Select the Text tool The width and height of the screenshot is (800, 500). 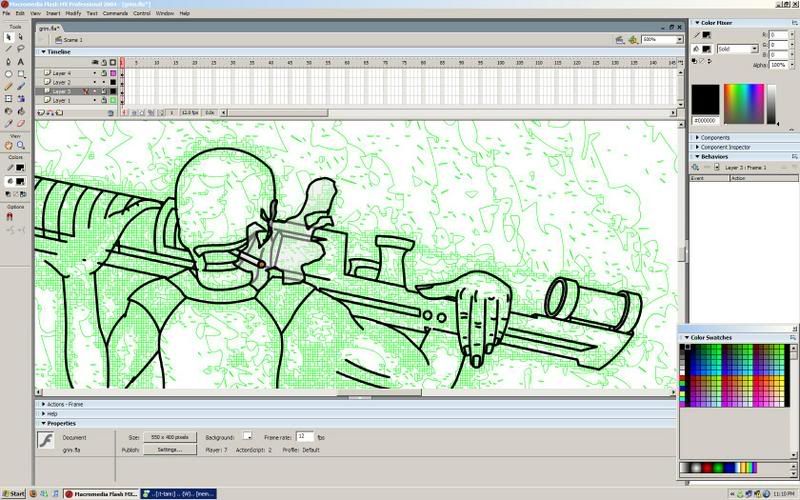(x=21, y=62)
